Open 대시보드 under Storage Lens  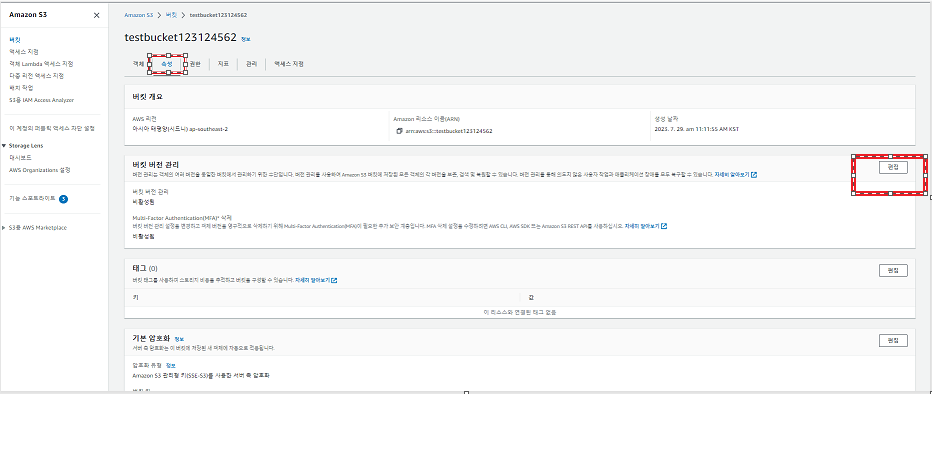pyautogui.click(x=20, y=158)
